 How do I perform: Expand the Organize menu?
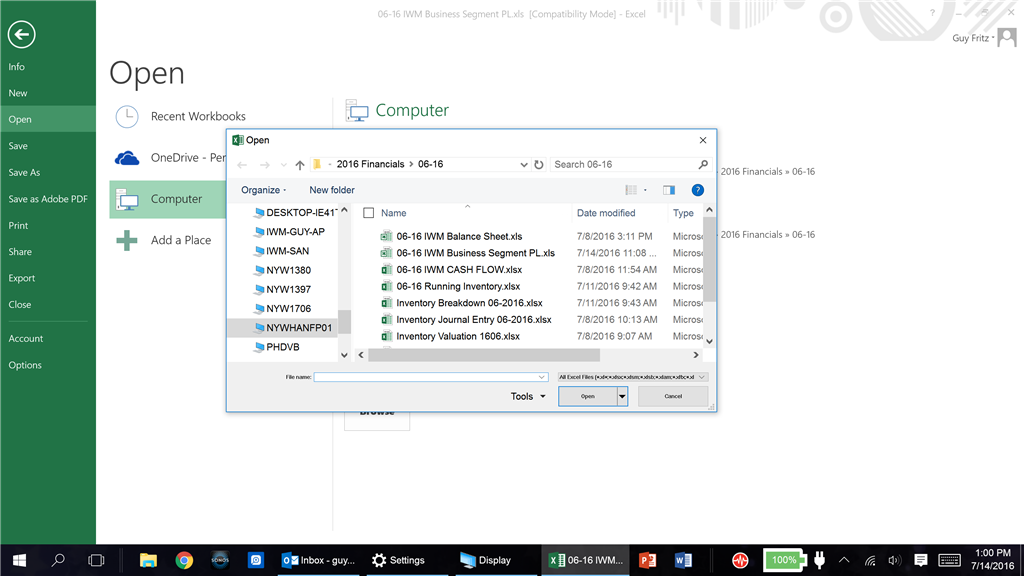click(261, 190)
